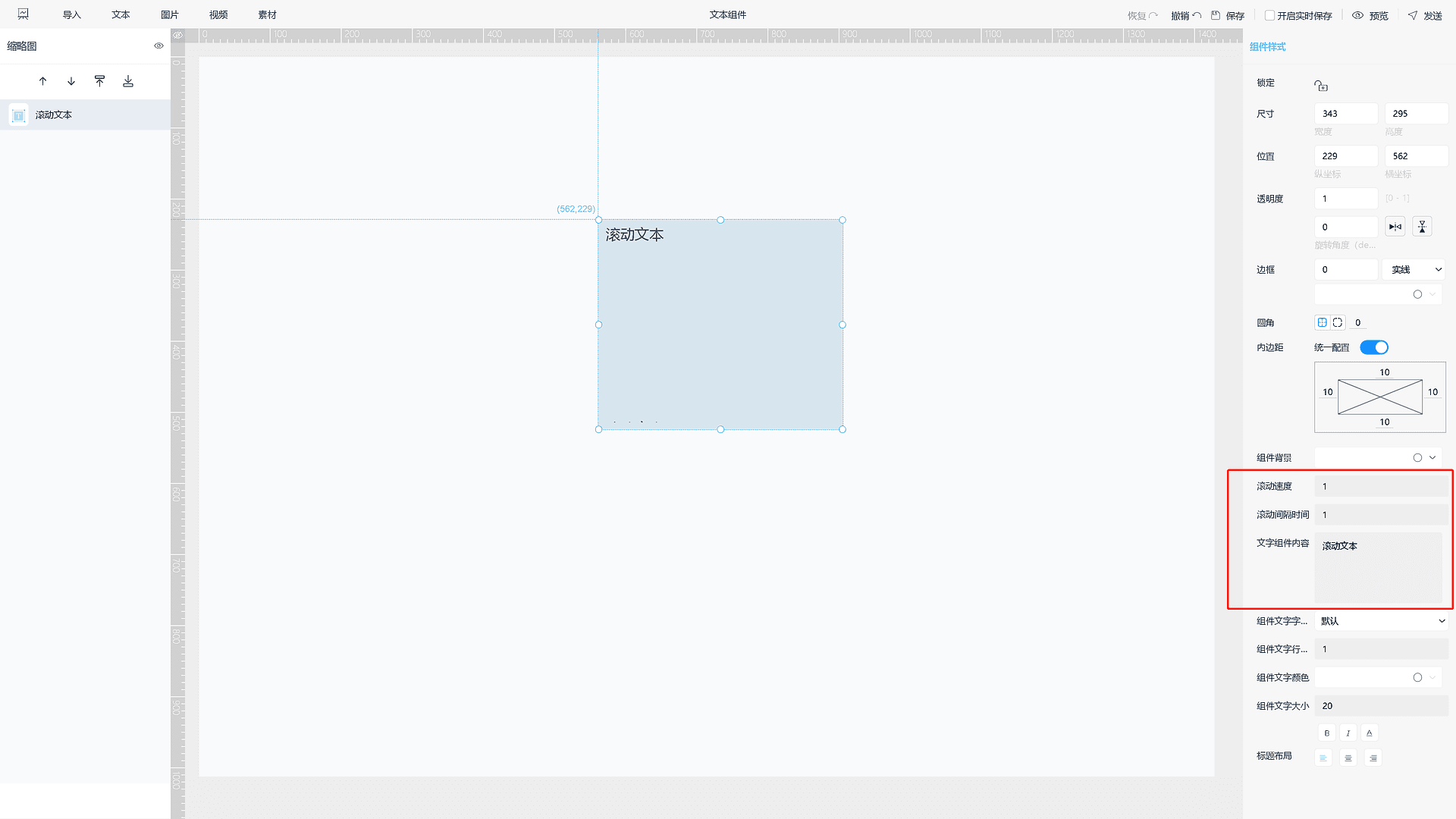Click the app logo icon at top-left

[24, 14]
